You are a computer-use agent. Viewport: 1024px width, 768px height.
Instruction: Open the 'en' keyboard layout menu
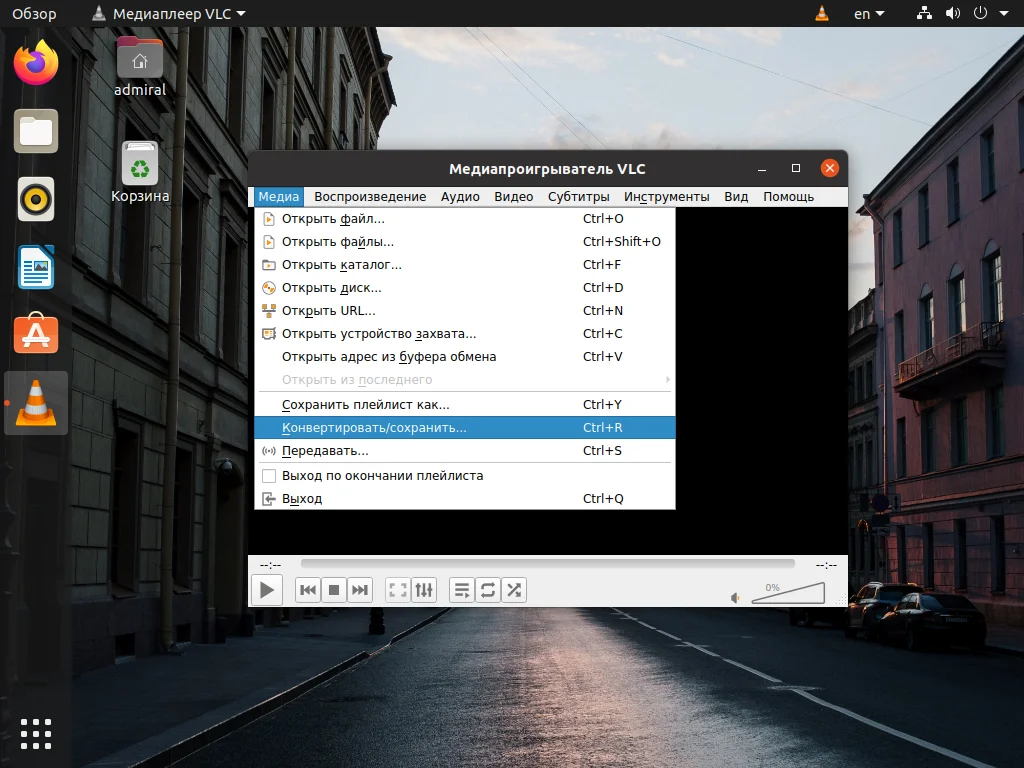pos(866,13)
